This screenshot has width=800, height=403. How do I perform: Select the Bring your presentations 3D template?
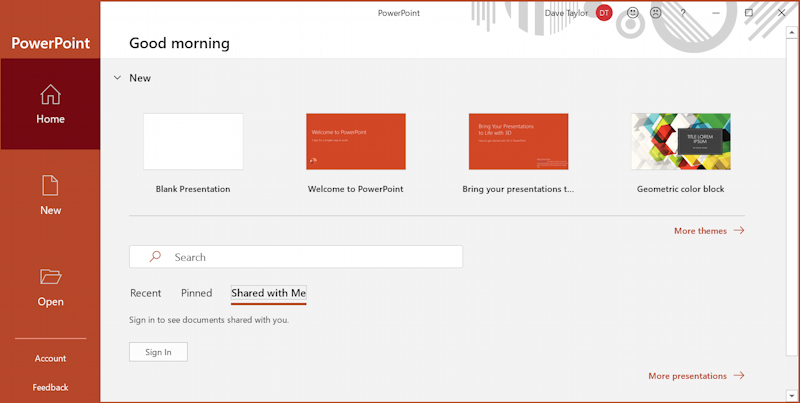[x=518, y=141]
